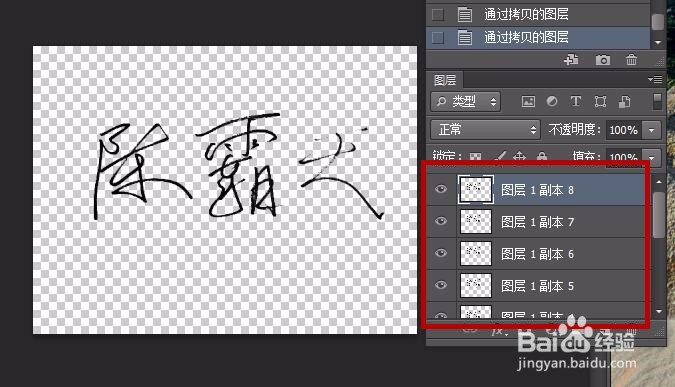Click document icon of highlighted 通过拷贝的图层 state
675x387 pixels.
464,37
